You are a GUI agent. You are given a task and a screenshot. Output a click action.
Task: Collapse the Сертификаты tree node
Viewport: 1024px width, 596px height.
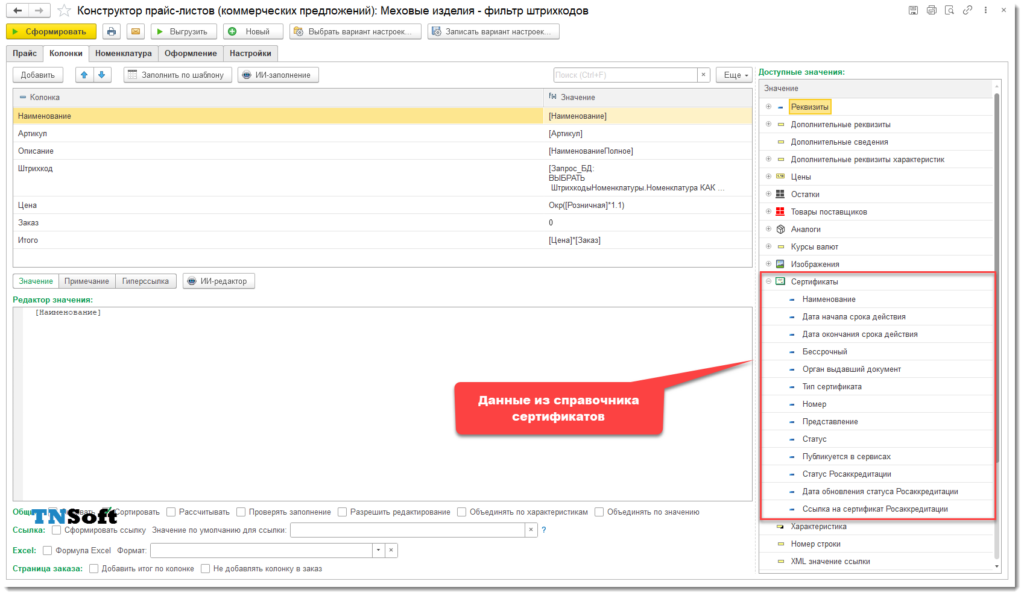(x=768, y=281)
